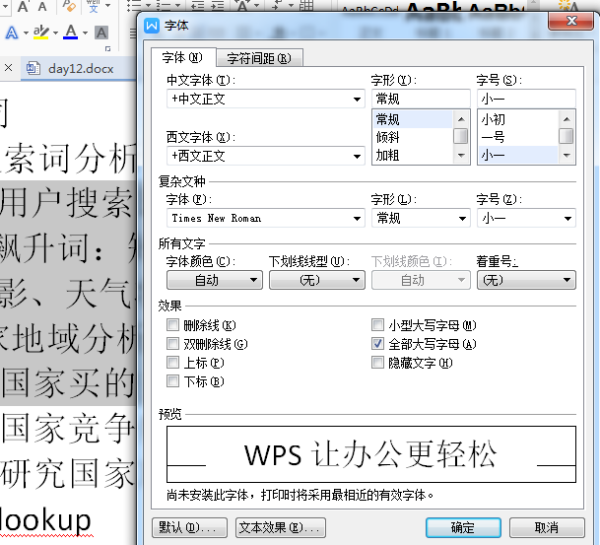Open the 下划线线型 dropdown
600x545 pixels.
[317, 280]
